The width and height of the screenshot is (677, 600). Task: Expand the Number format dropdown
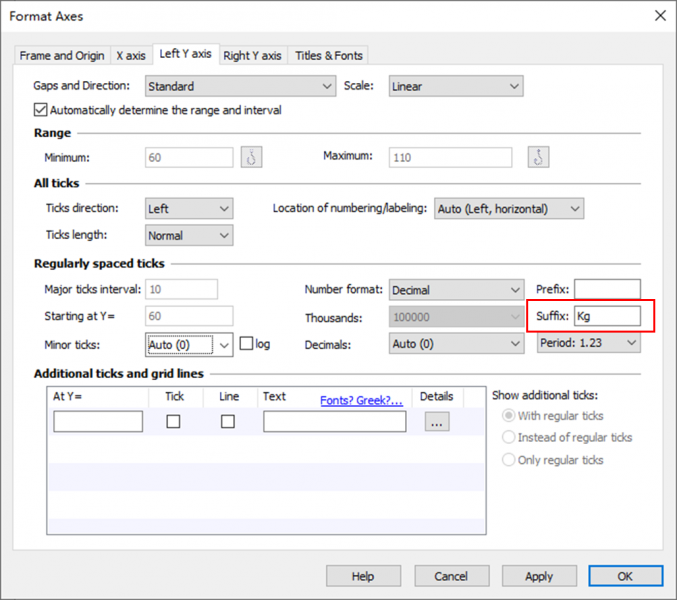coord(455,290)
